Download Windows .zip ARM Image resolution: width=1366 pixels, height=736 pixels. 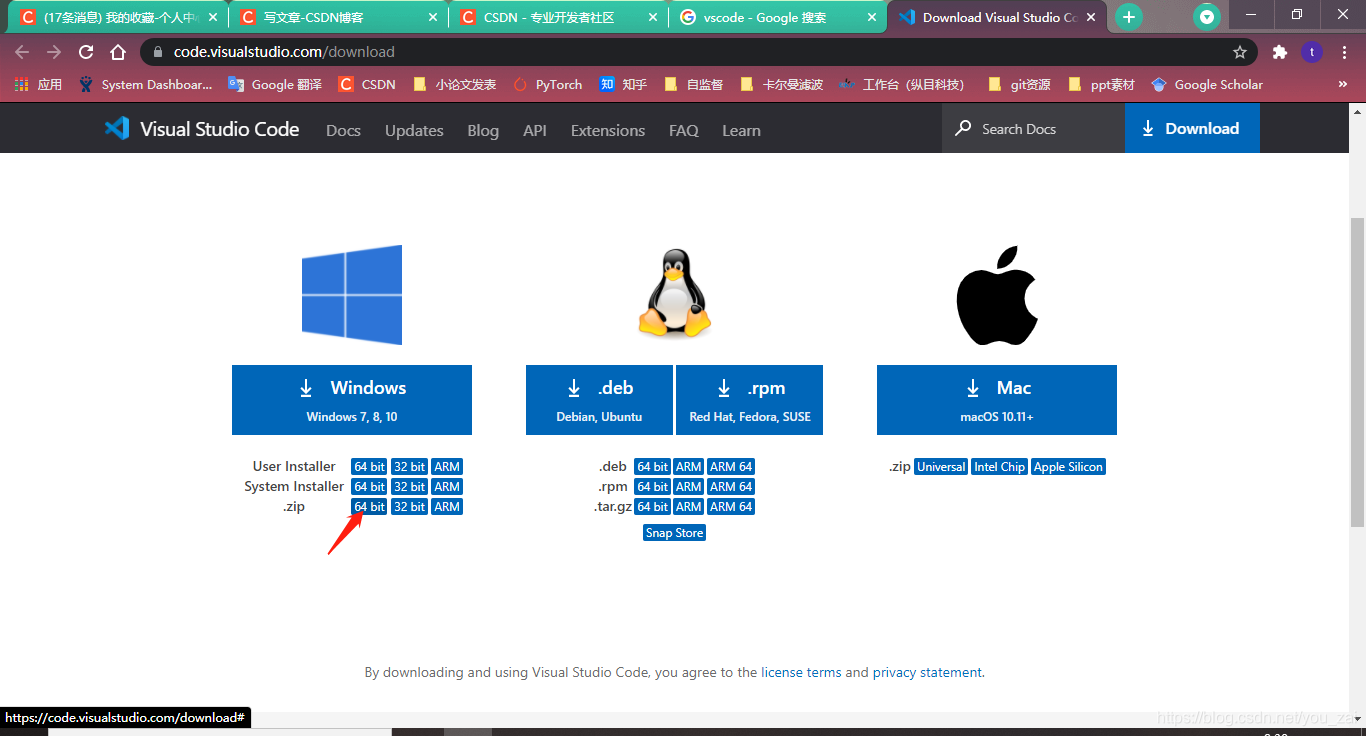447,507
